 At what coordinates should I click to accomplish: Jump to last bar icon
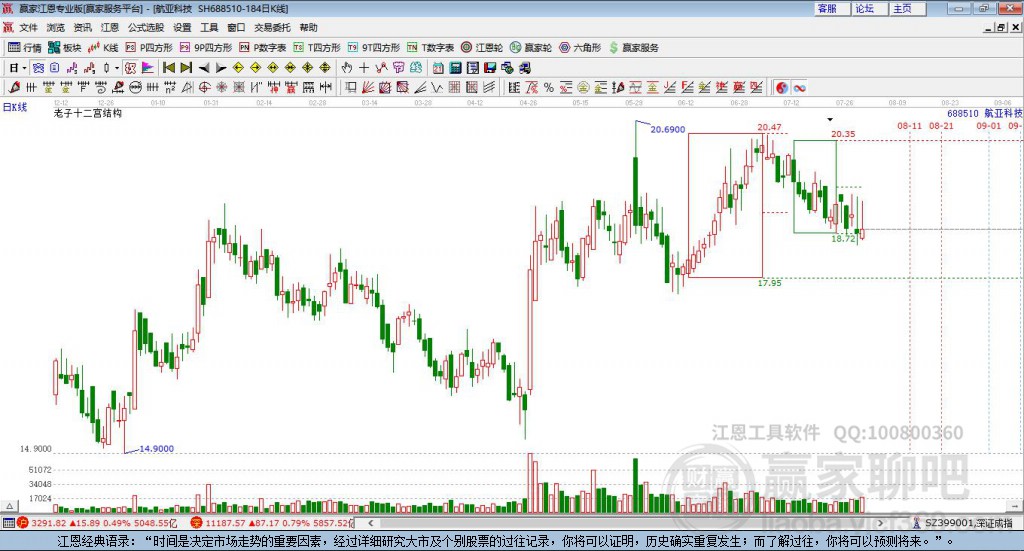pos(186,68)
